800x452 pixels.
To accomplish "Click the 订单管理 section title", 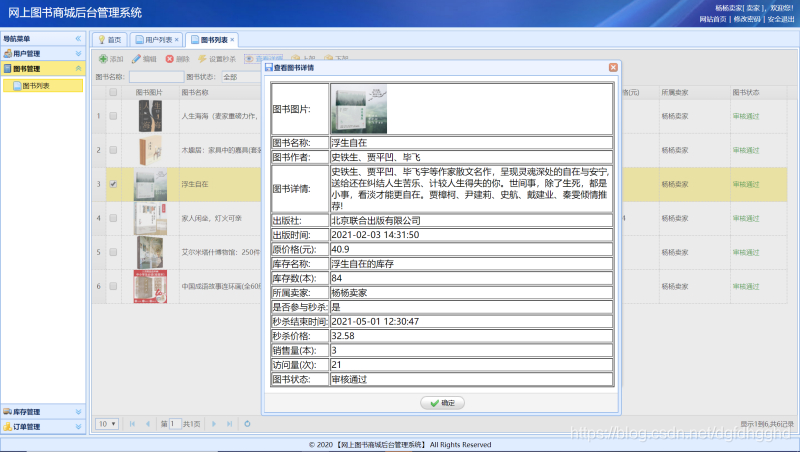I will pyautogui.click(x=27, y=426).
